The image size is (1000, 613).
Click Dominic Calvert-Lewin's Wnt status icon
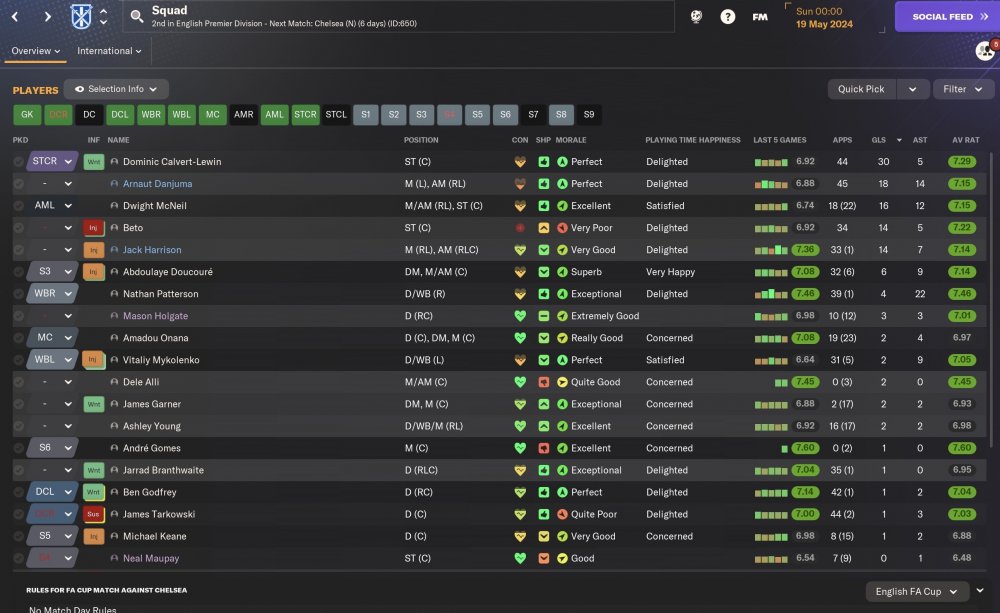click(94, 162)
